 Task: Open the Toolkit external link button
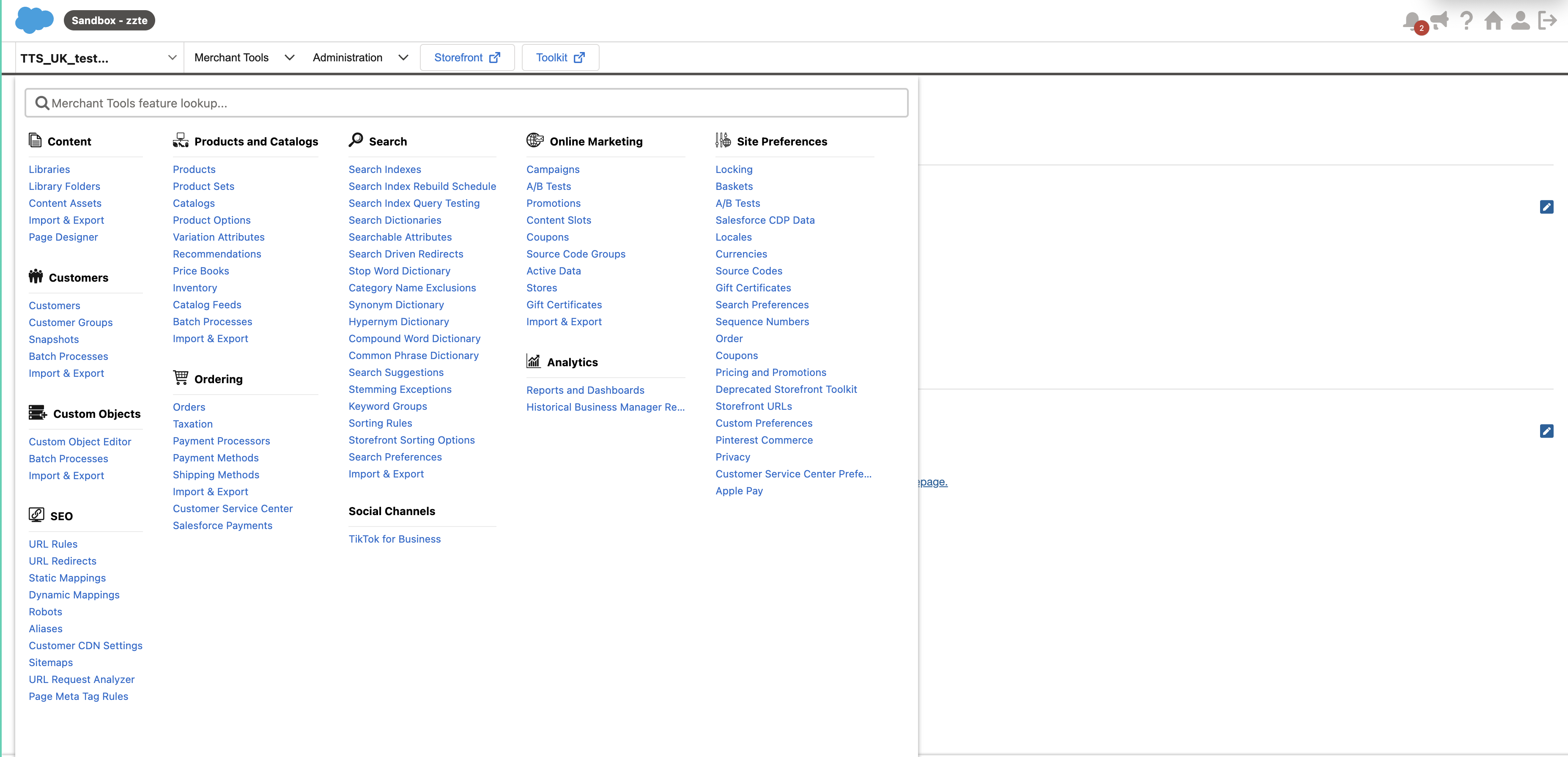(560, 58)
